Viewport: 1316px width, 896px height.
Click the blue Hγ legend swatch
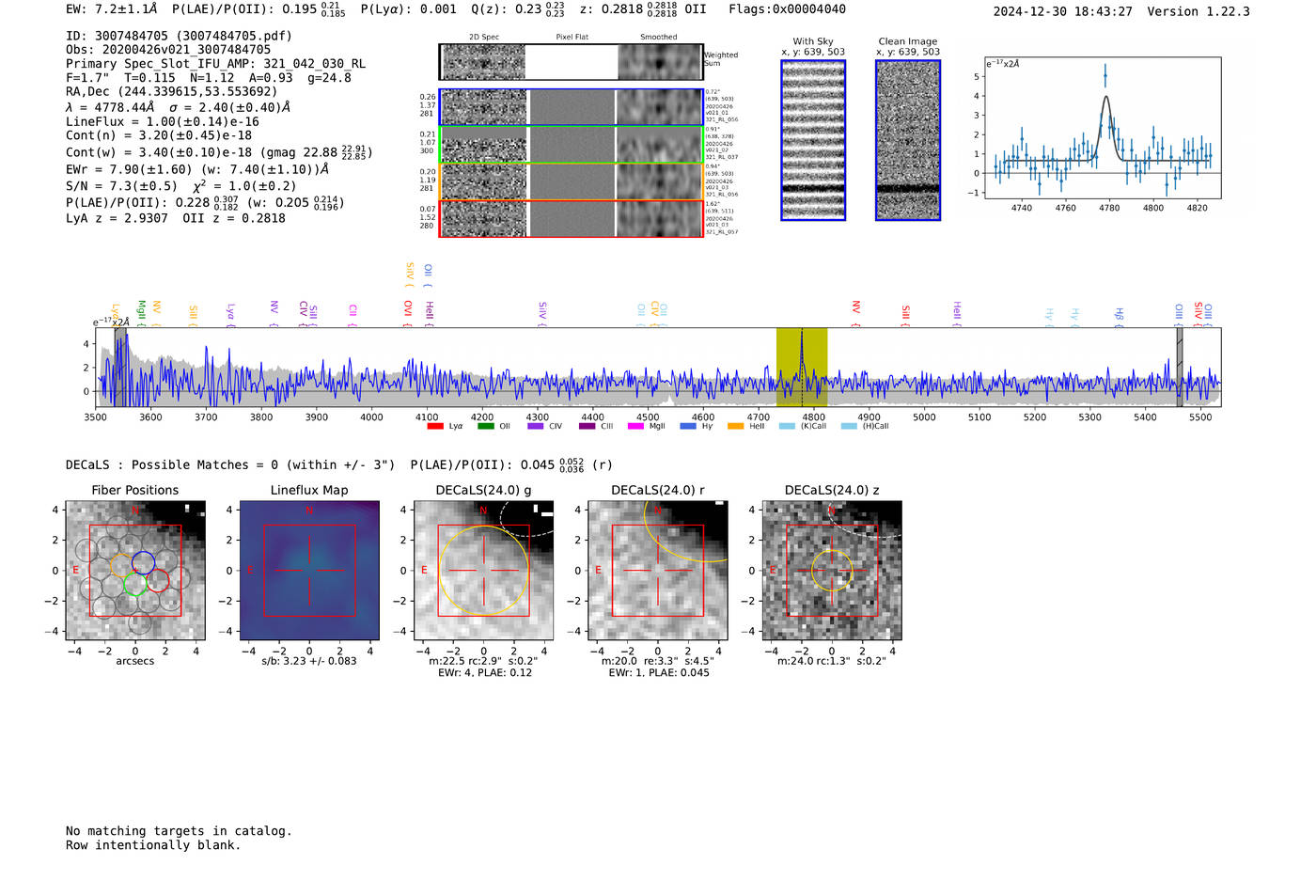pos(688,426)
